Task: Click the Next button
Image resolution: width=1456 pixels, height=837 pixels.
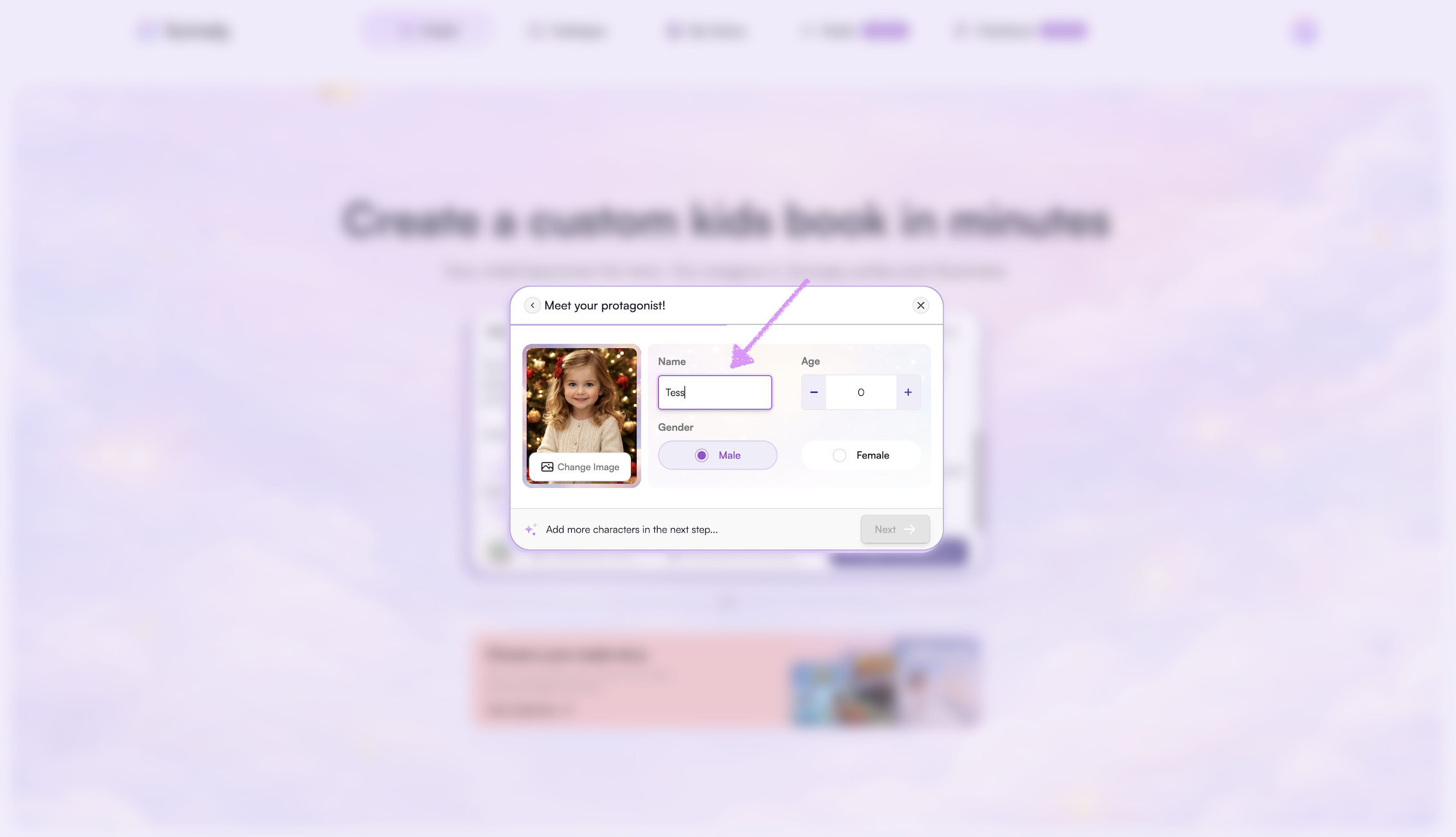Action: pos(895,529)
